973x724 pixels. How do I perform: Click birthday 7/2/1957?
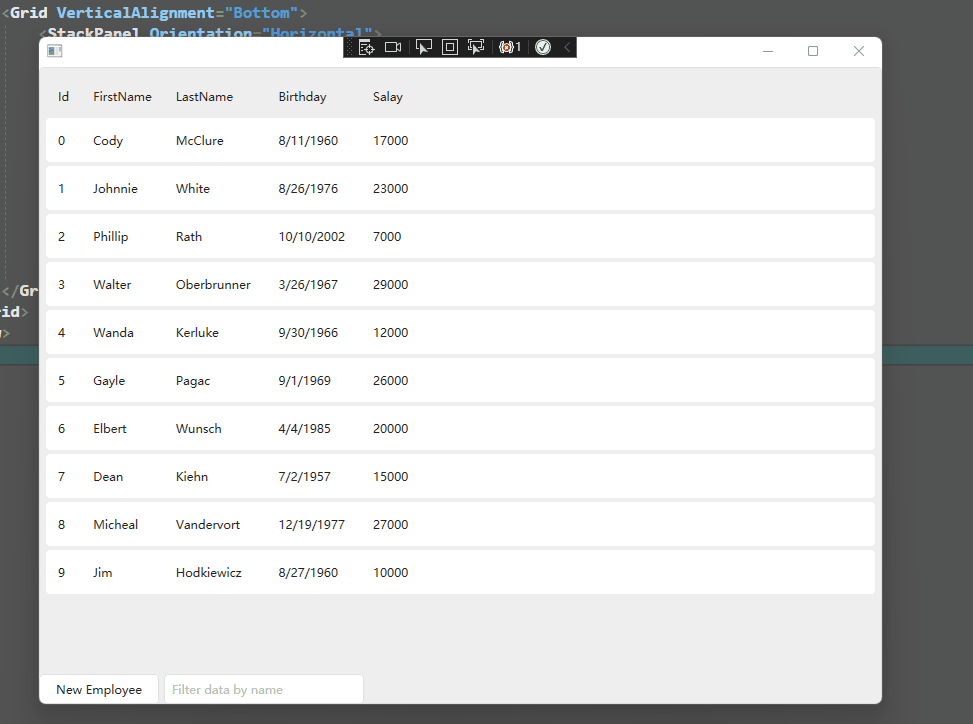tap(305, 476)
